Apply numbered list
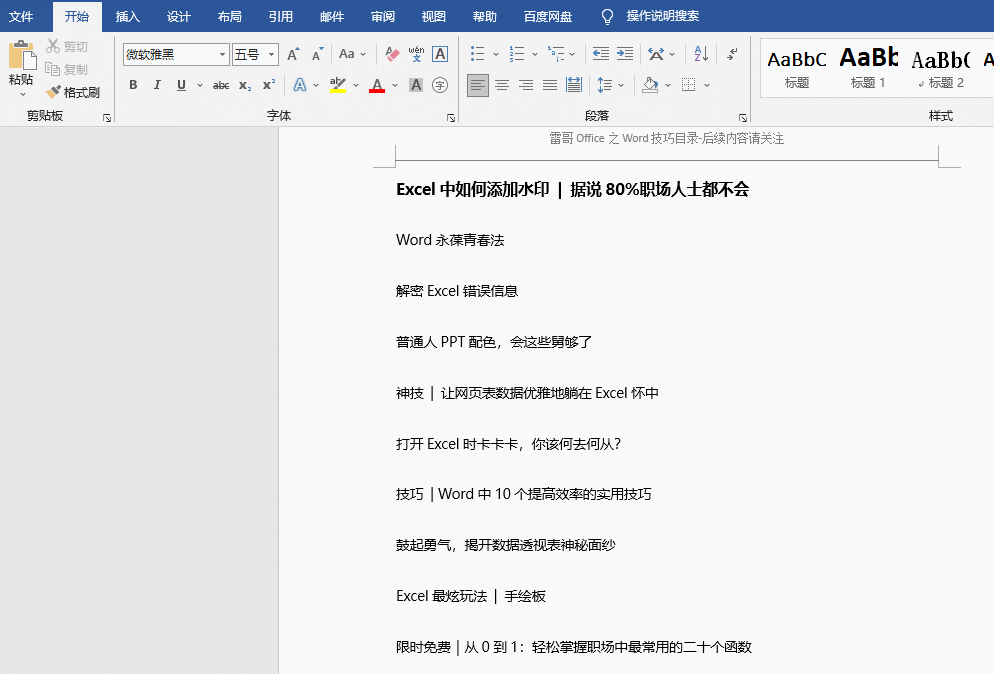Screen dimensions: 994x674 coord(517,55)
